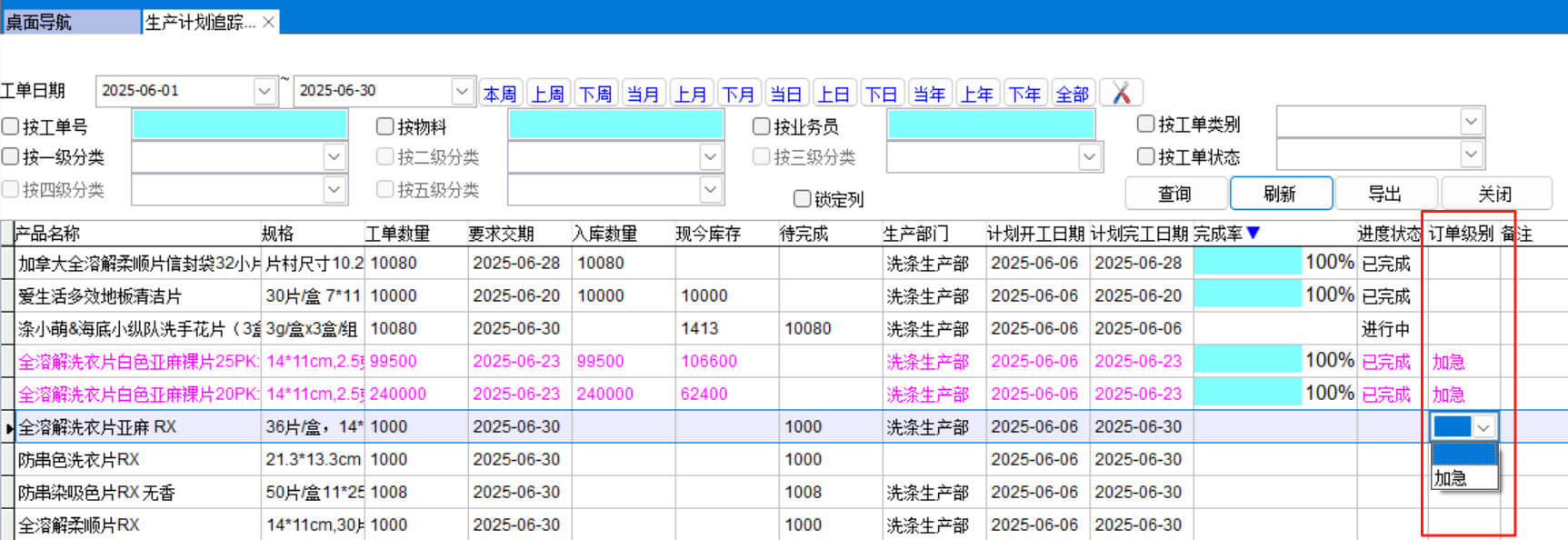
Task: Enable the 按工单号 checkbox
Action: (x=11, y=126)
